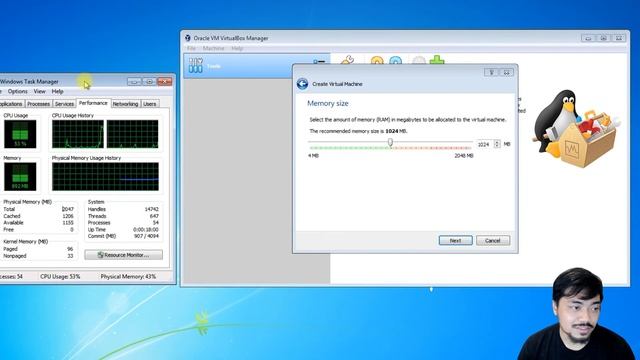Go back using the wizard's blue arrow
Viewport: 640px width, 360px height.
pos(302,84)
